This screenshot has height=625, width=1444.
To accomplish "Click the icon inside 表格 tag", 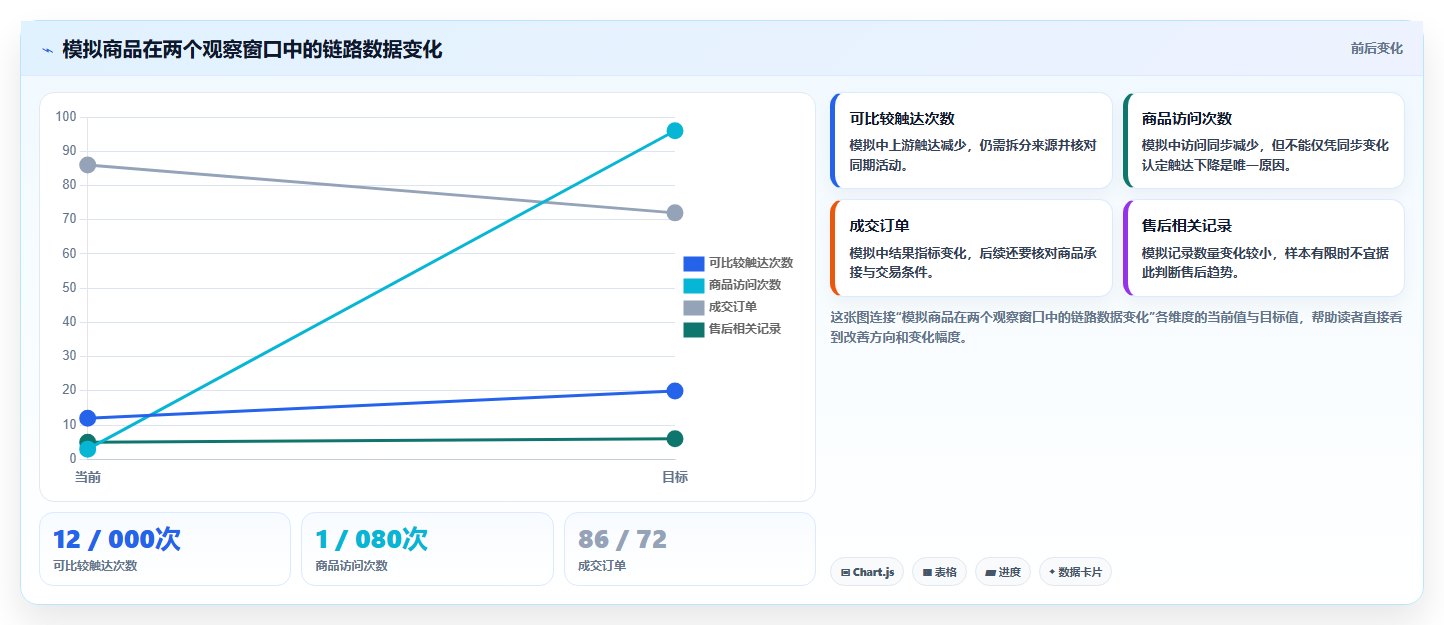I will pos(927,573).
